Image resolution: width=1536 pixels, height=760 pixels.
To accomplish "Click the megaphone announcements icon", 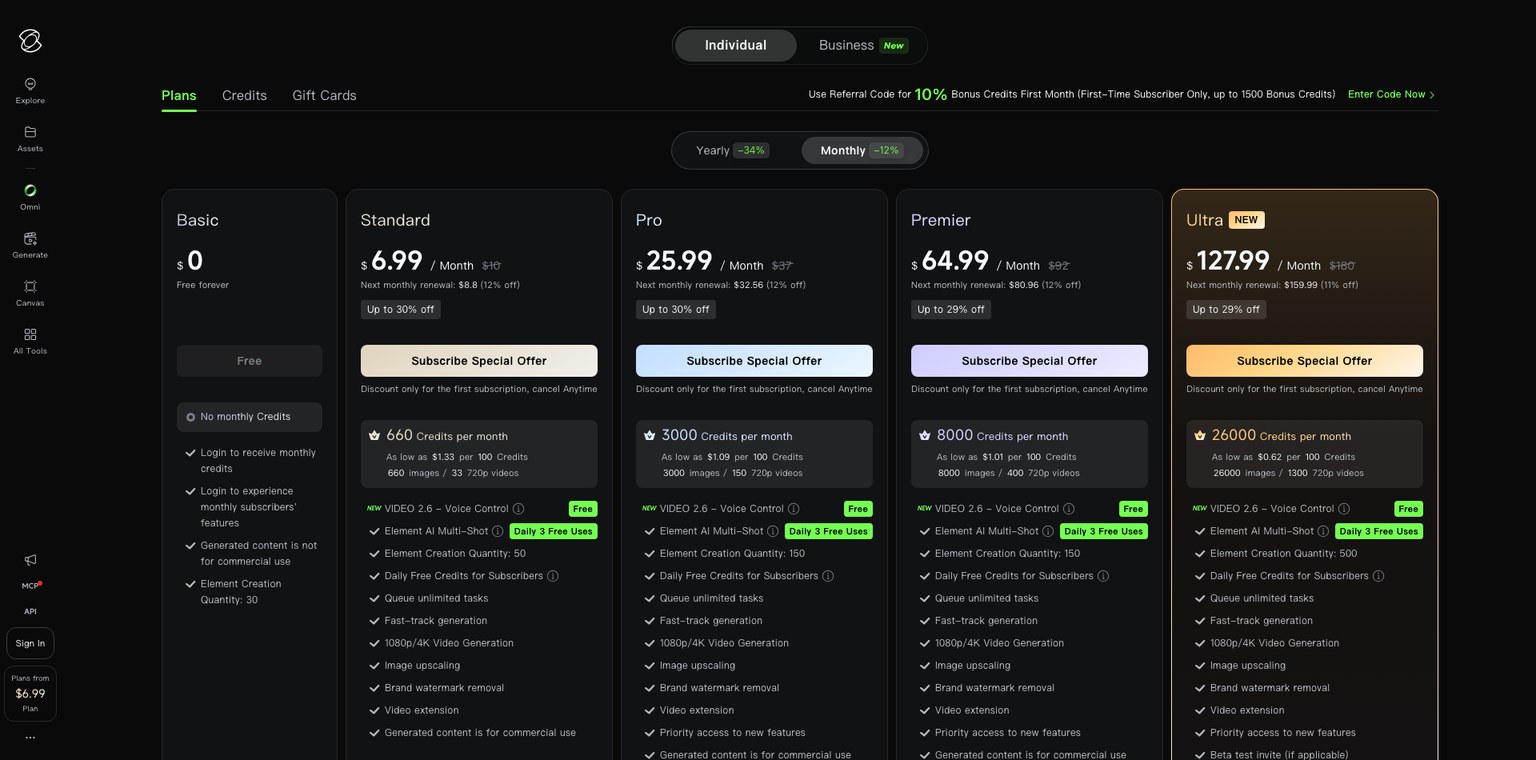I will coord(30,560).
